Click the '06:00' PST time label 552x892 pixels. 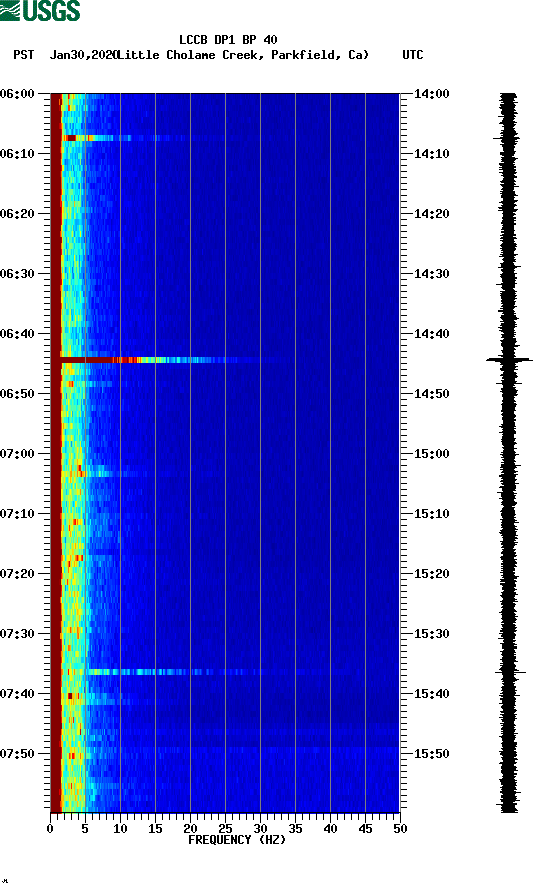click(x=17, y=94)
